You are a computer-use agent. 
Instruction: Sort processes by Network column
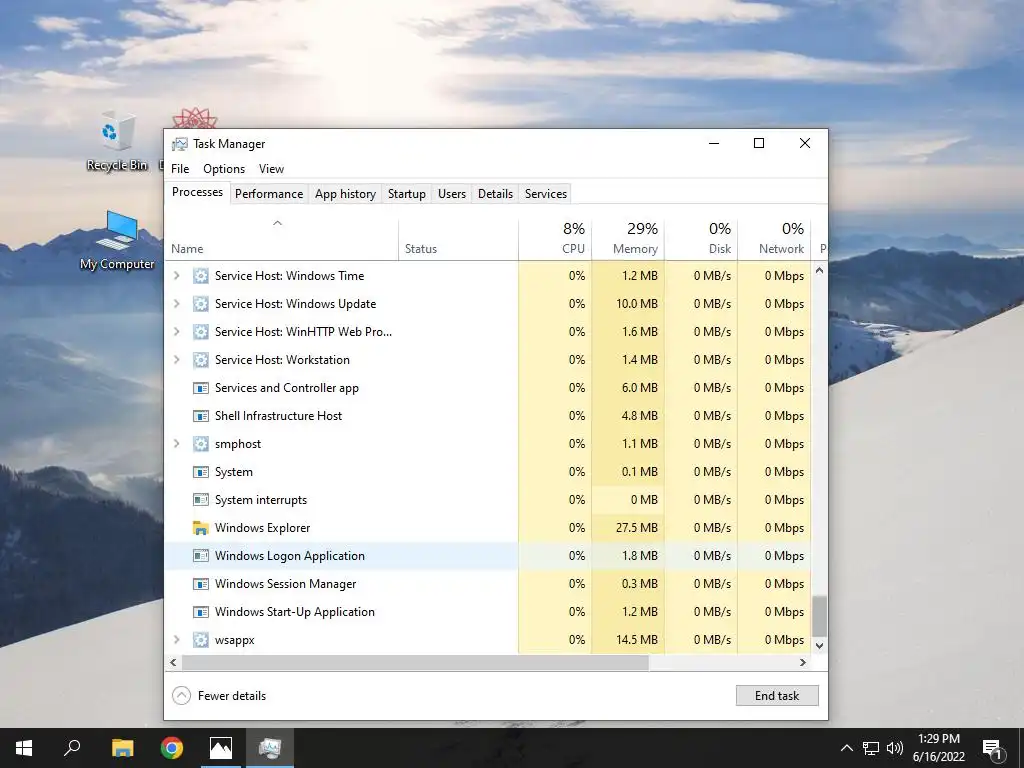[x=775, y=238]
